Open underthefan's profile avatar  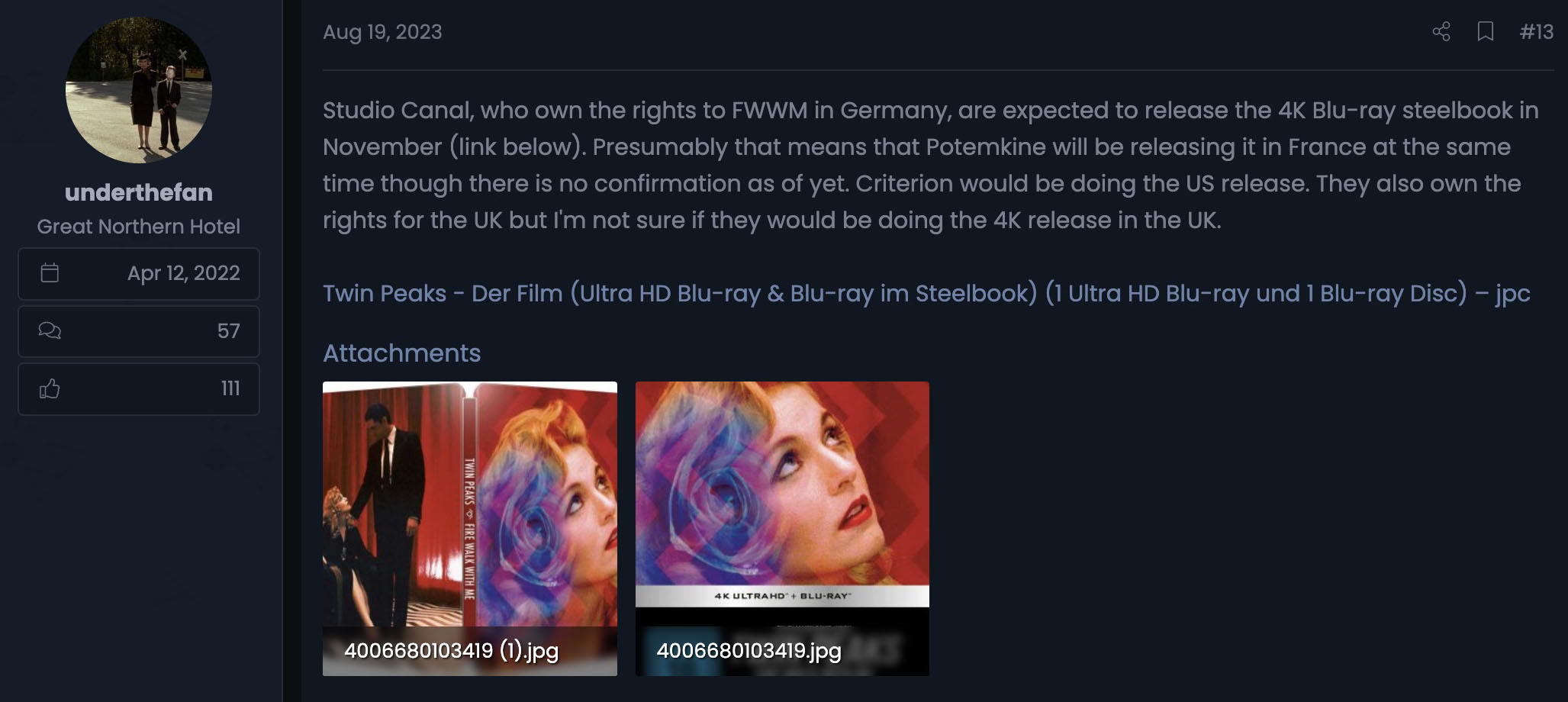(139, 90)
